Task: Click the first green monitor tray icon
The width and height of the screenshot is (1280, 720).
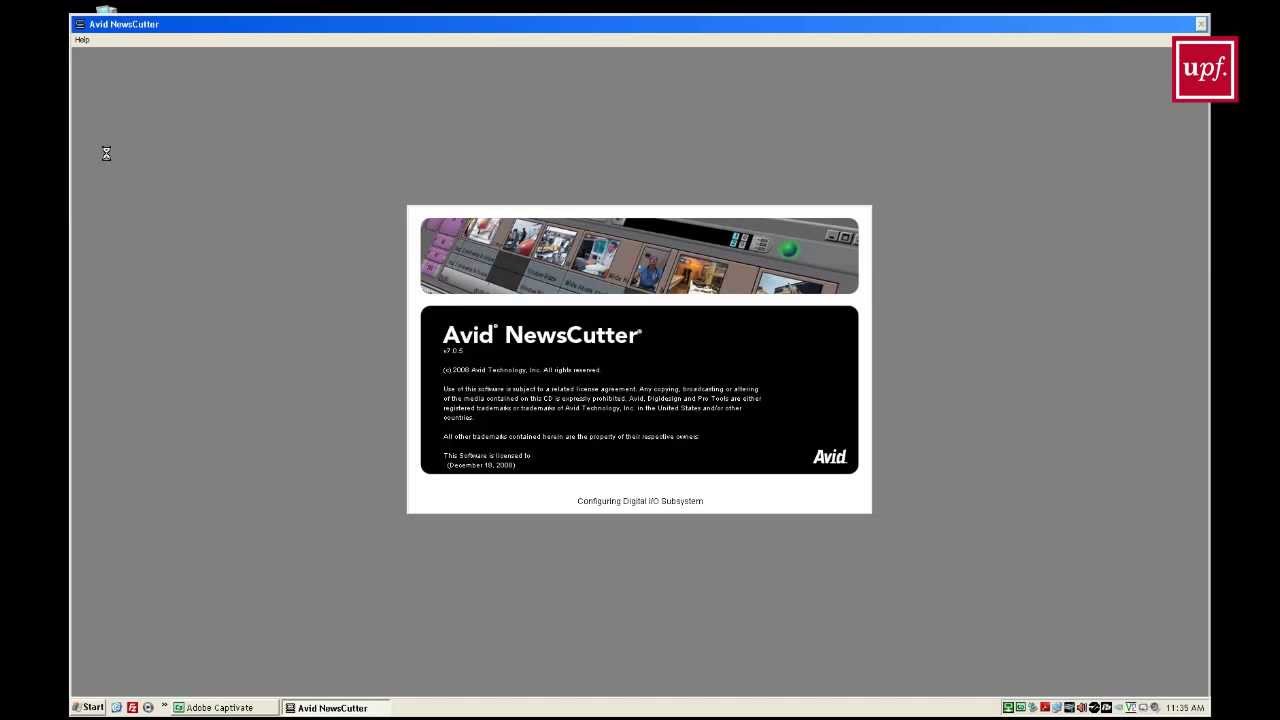Action: point(1008,707)
